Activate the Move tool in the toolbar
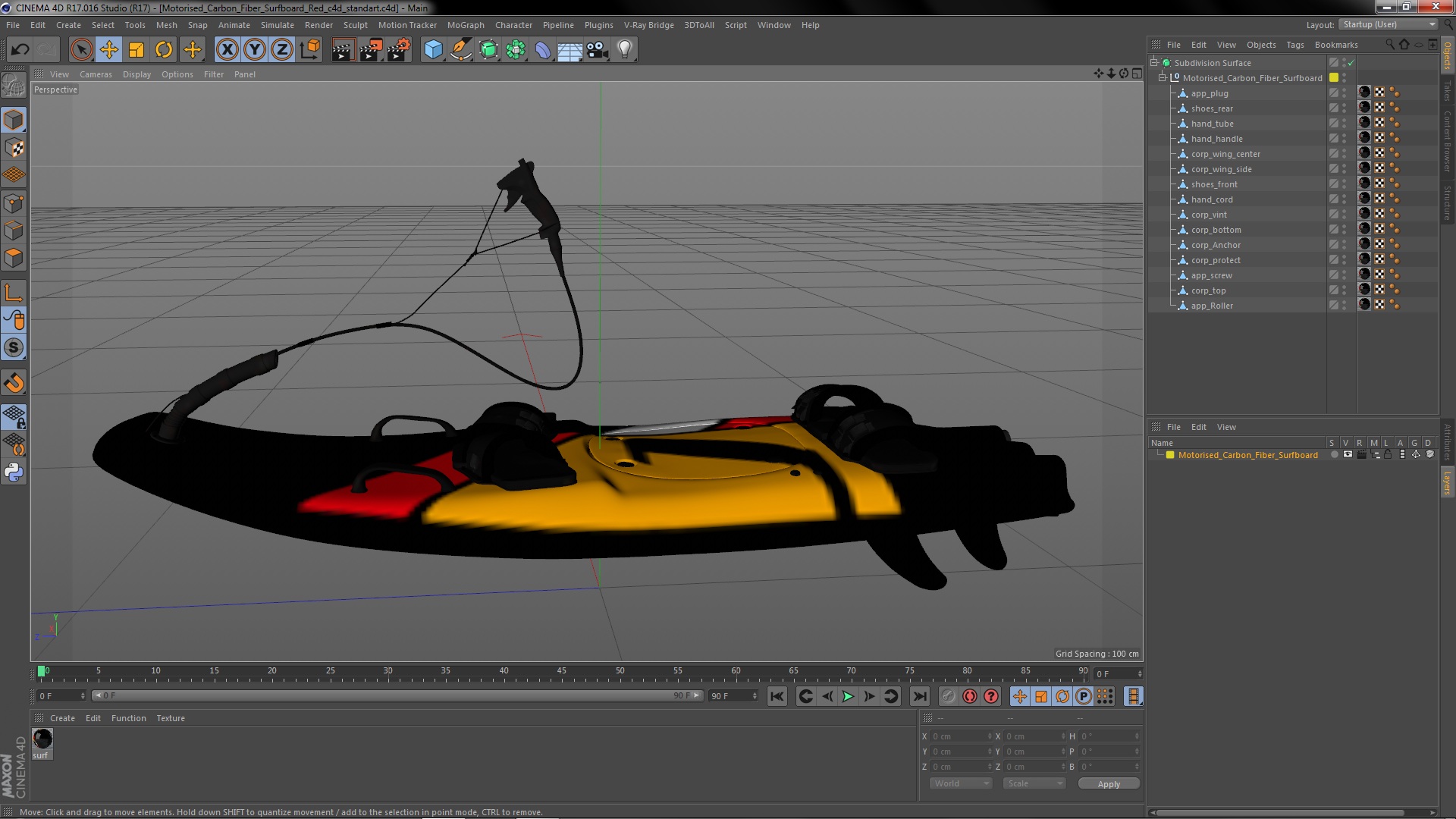The image size is (1456, 819). 108,50
